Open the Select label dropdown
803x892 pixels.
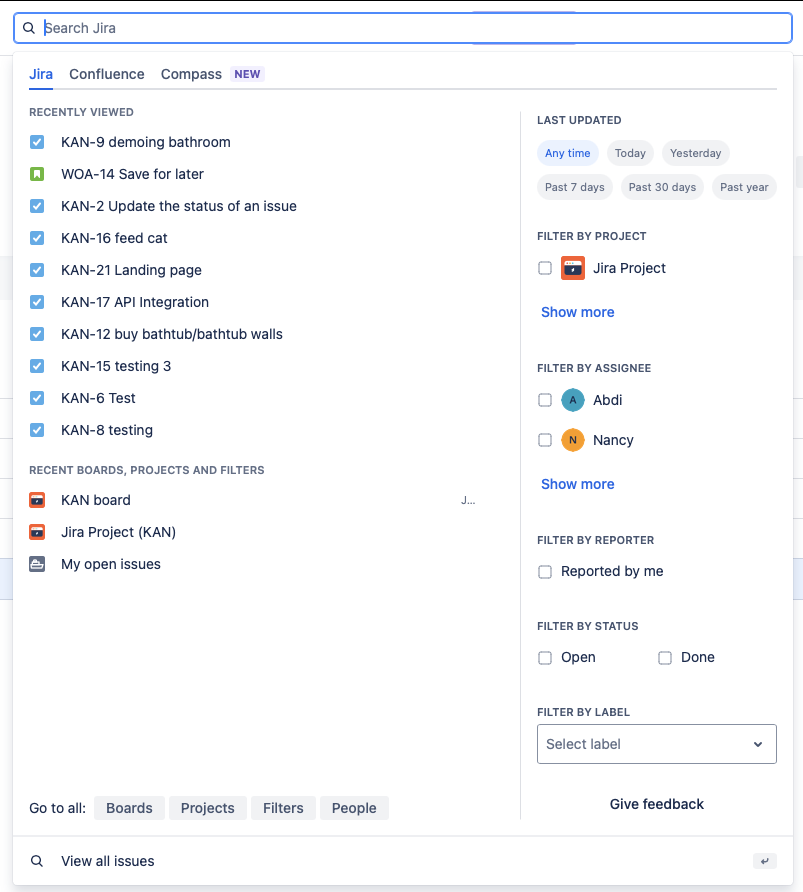(657, 744)
